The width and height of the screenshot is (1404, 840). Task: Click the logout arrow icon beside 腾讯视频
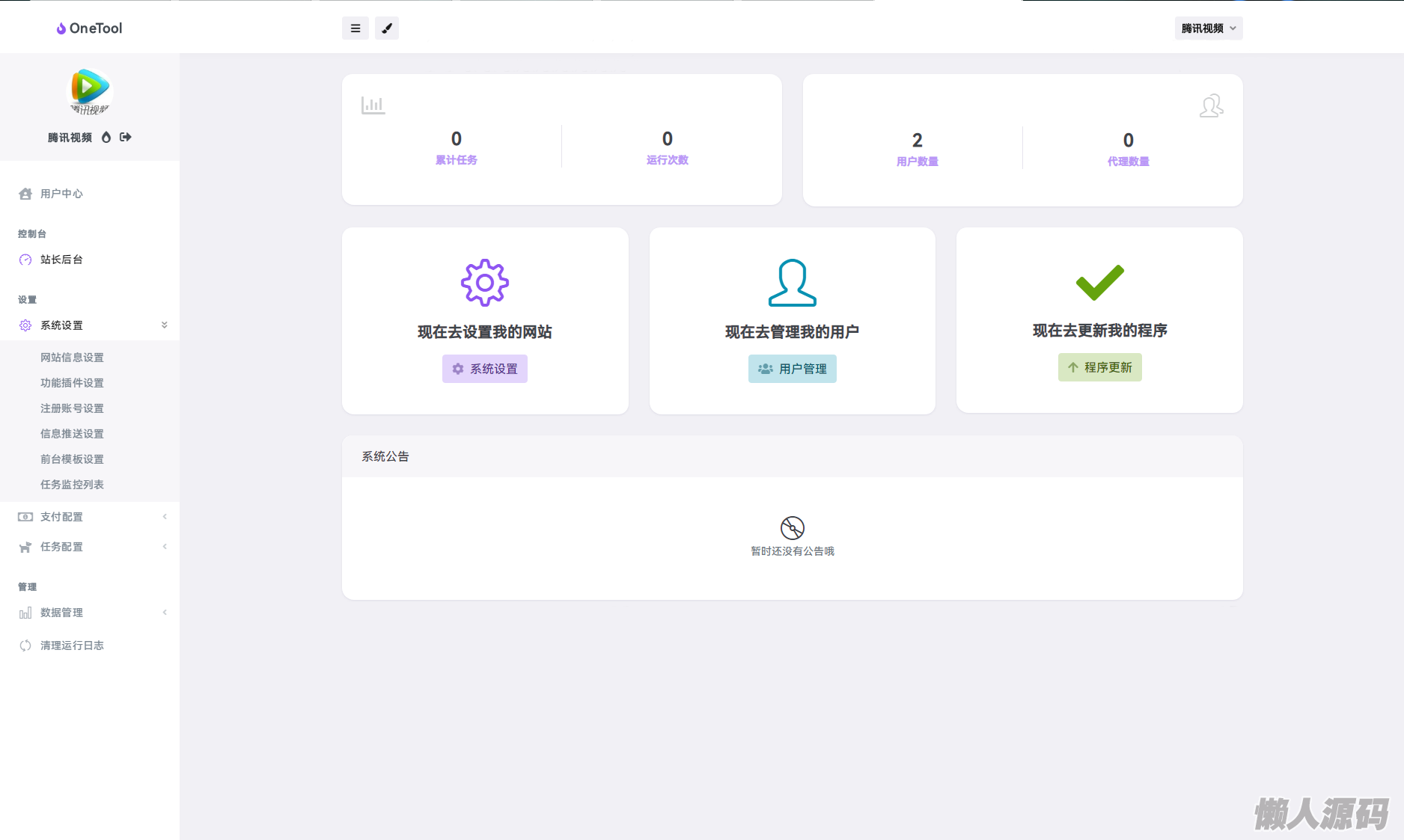(x=126, y=137)
